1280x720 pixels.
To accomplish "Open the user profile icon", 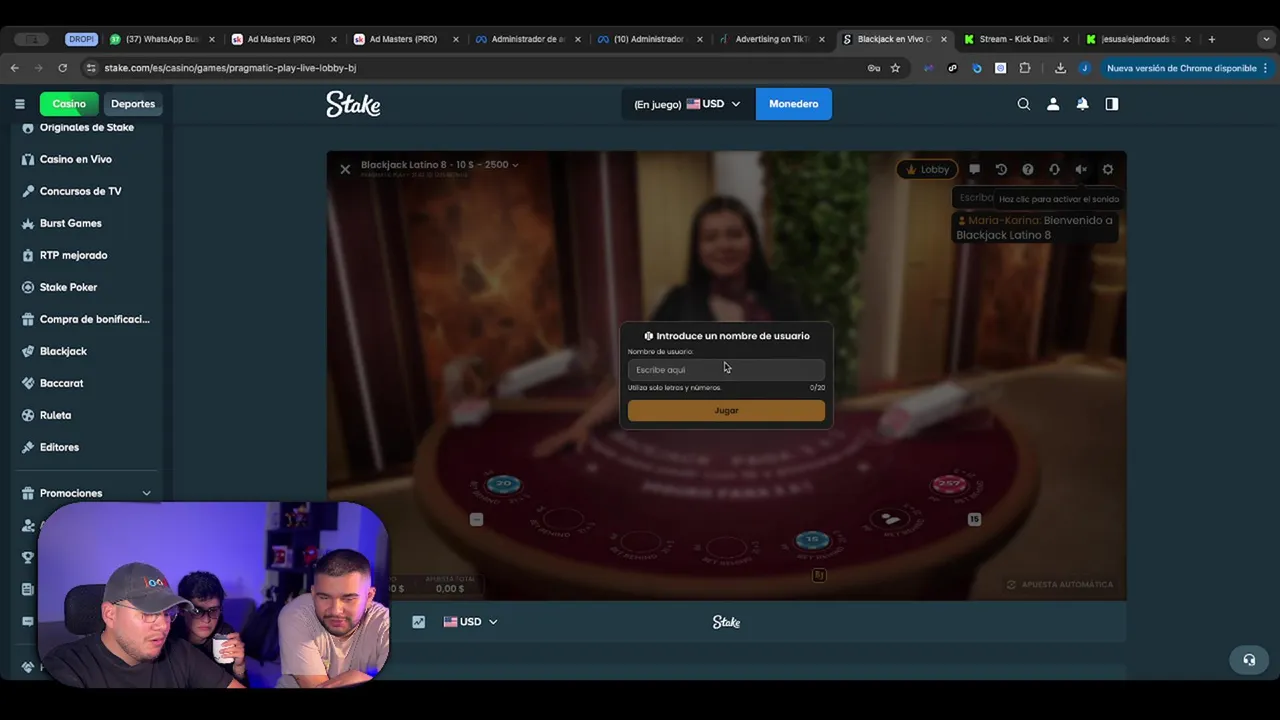I will (1053, 104).
